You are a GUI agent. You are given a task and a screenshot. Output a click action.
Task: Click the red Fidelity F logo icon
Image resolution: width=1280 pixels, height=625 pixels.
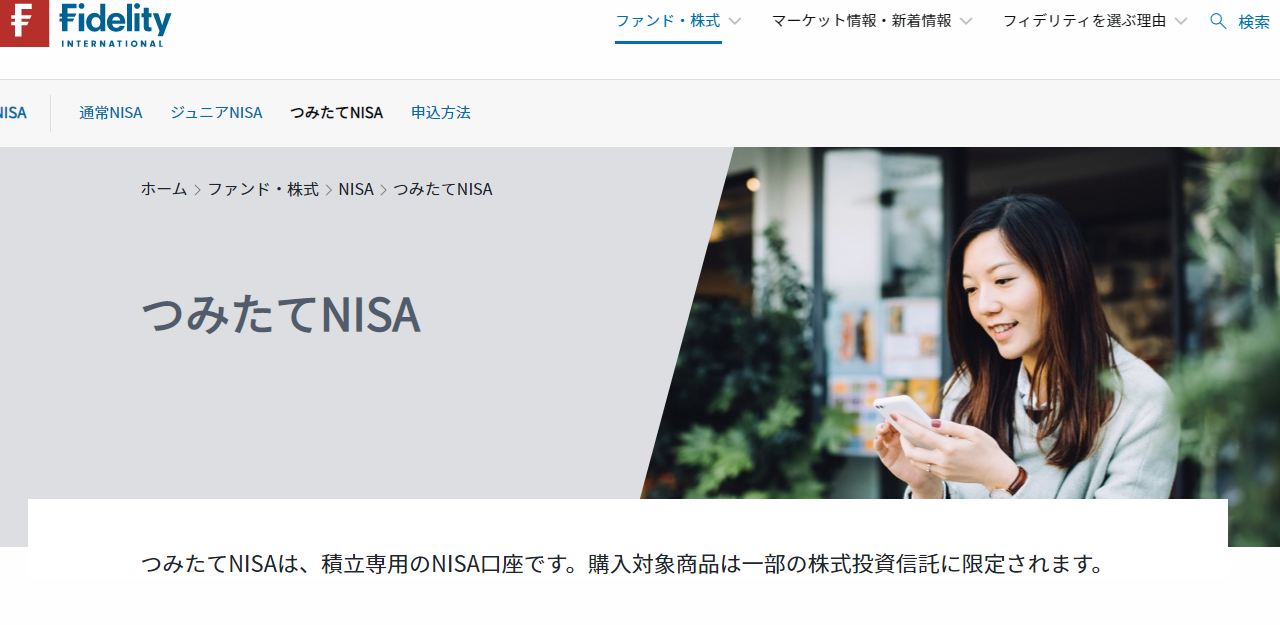point(24,23)
